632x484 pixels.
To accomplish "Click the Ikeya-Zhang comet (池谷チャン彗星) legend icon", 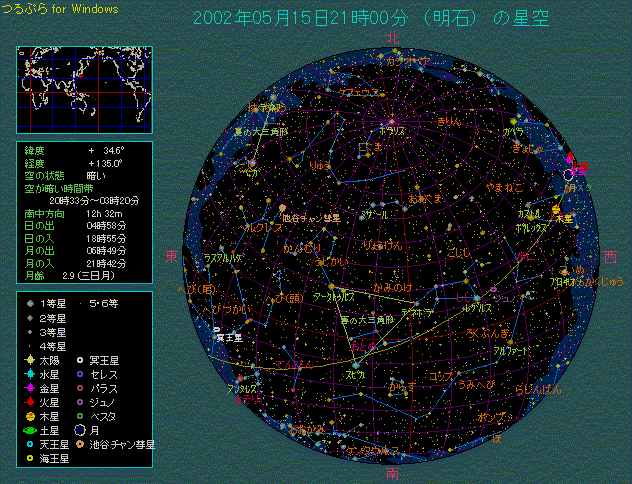I will click(79, 444).
